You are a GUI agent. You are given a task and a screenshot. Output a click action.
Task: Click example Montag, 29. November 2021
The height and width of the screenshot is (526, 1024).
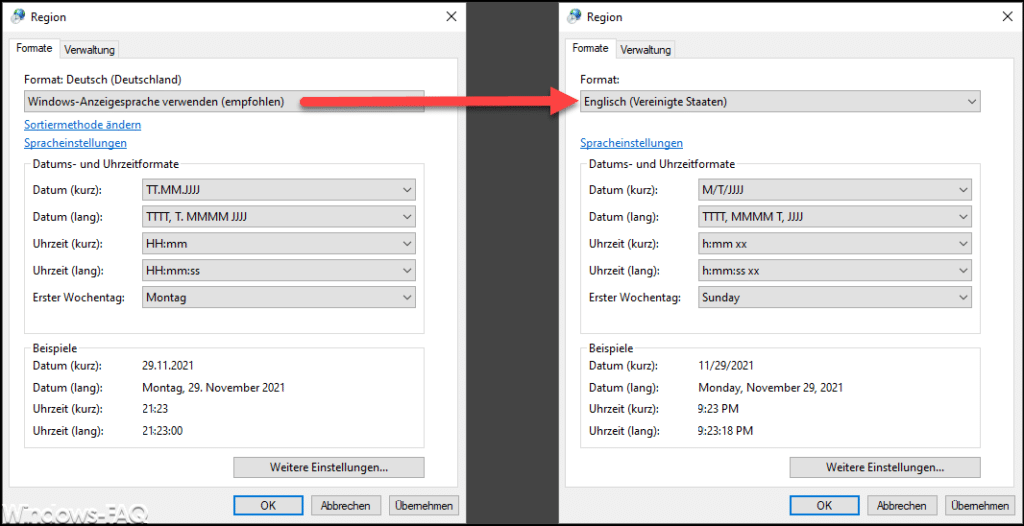point(214,387)
